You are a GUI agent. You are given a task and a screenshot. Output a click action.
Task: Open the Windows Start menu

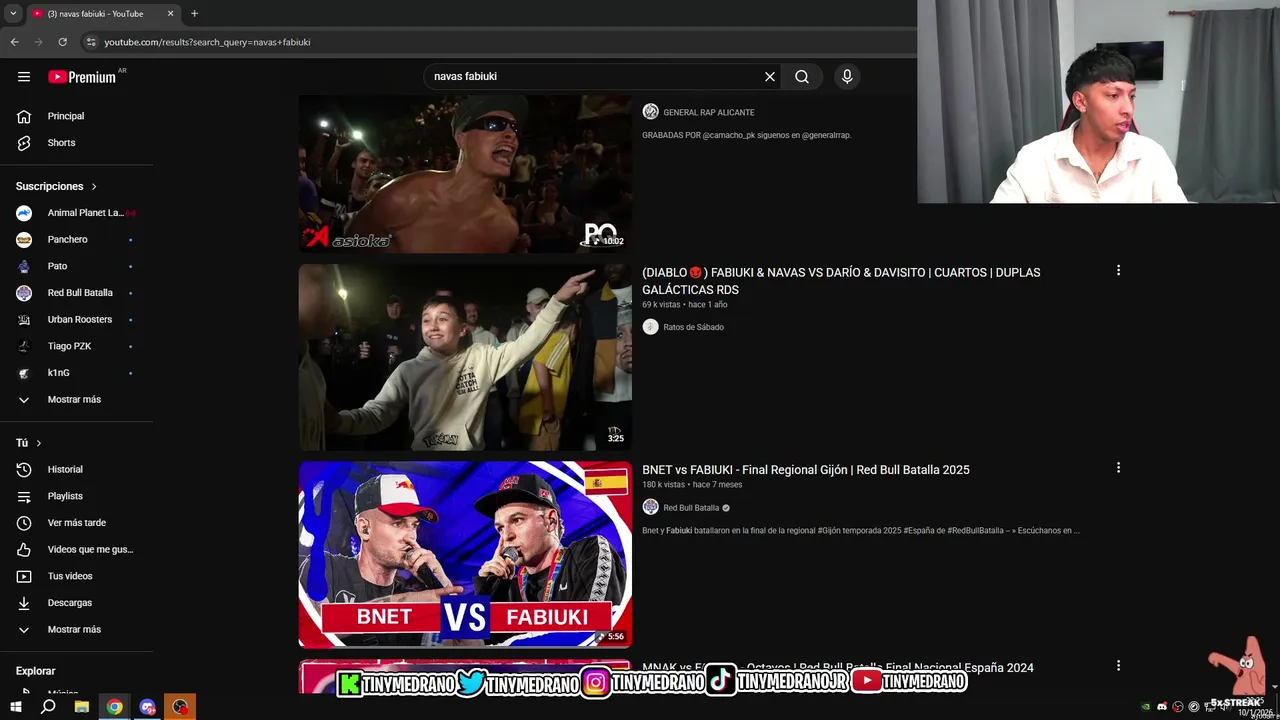[x=15, y=707]
